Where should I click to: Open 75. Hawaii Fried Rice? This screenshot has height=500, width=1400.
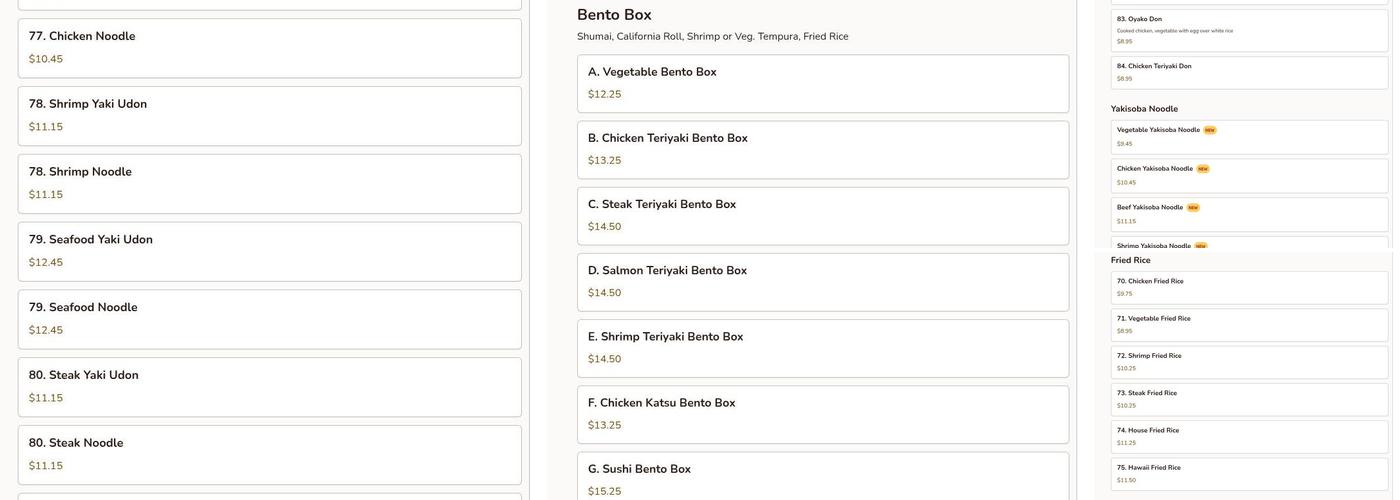point(1249,474)
